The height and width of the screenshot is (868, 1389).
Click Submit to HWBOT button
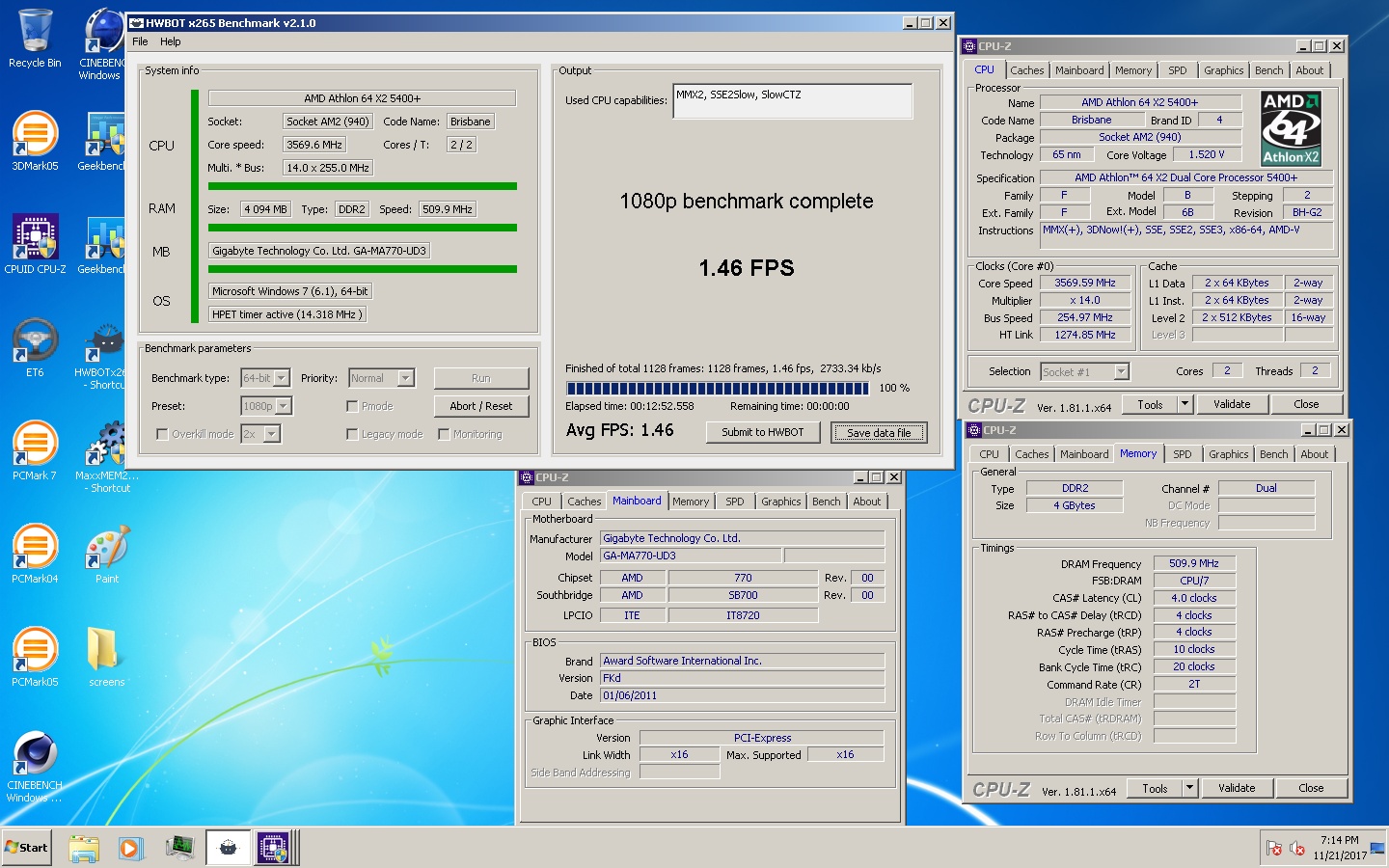(763, 432)
